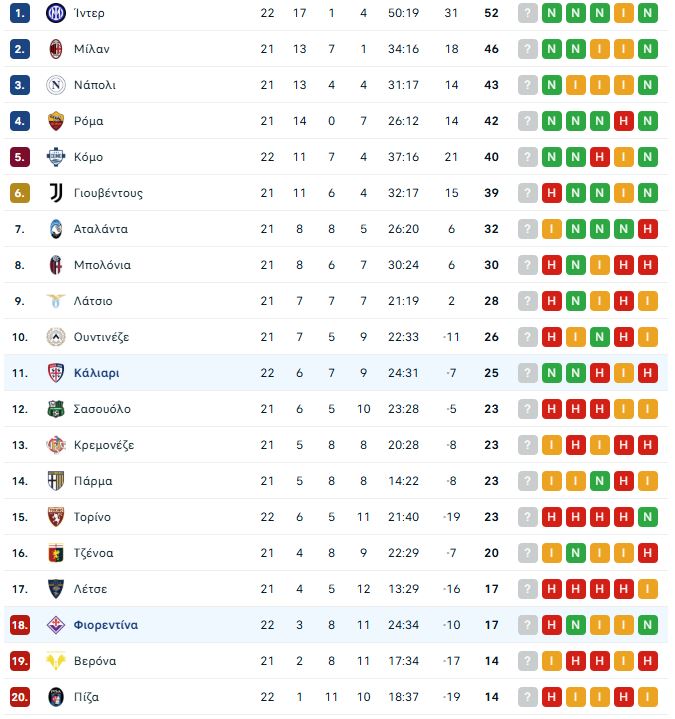The image size is (675, 719).
Task: Click the next-match question mark for Ίντερ
Action: coord(527,13)
